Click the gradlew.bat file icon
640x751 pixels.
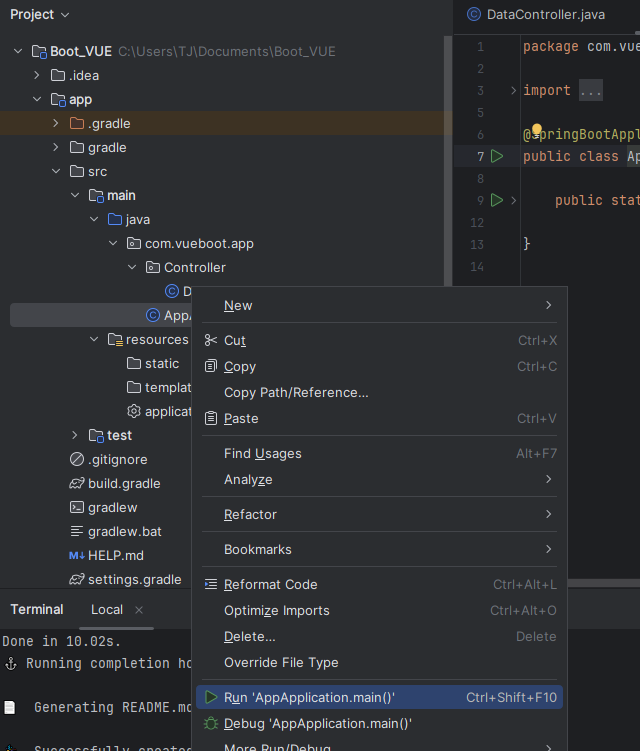tap(77, 531)
